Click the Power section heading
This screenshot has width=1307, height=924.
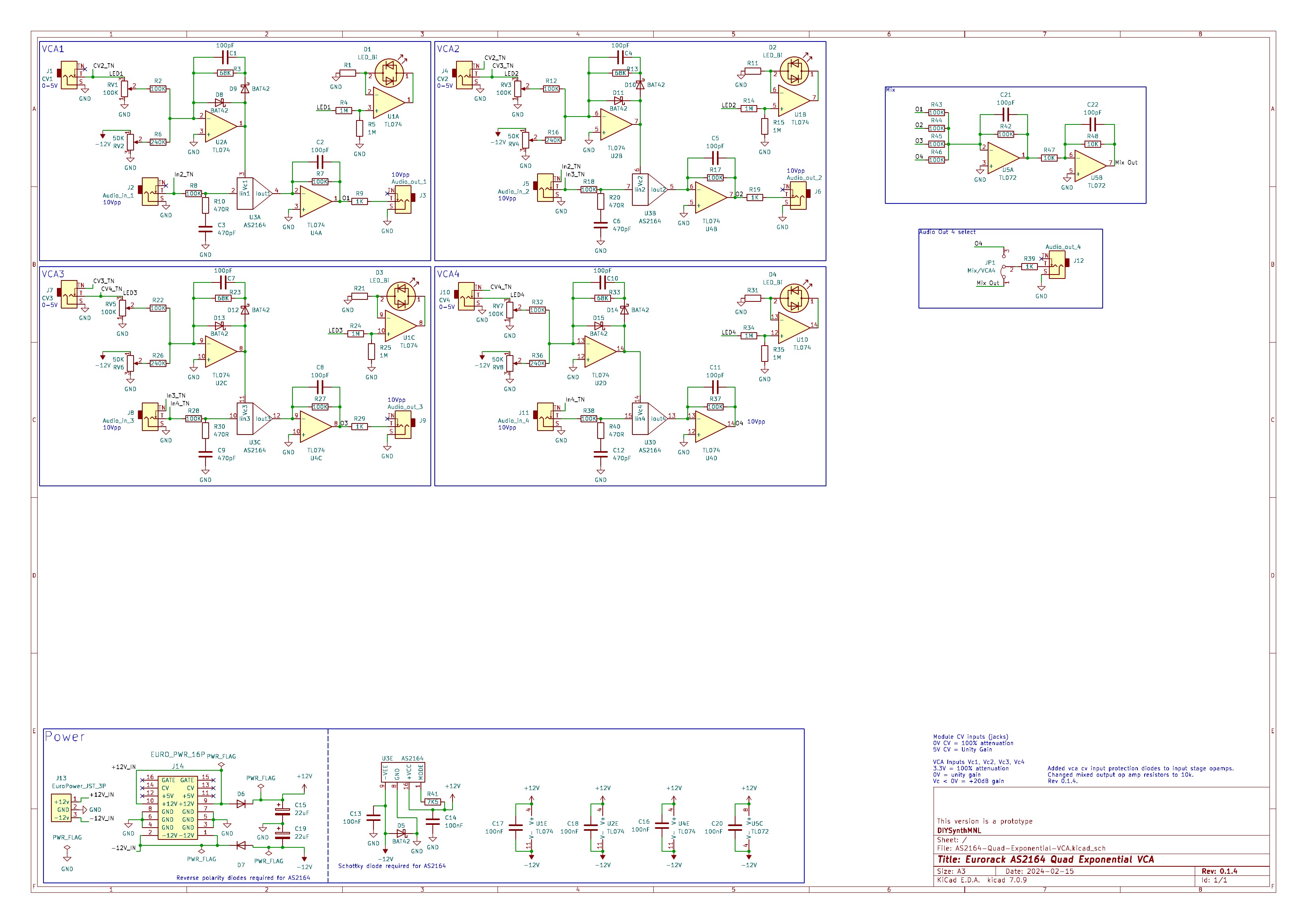click(65, 737)
